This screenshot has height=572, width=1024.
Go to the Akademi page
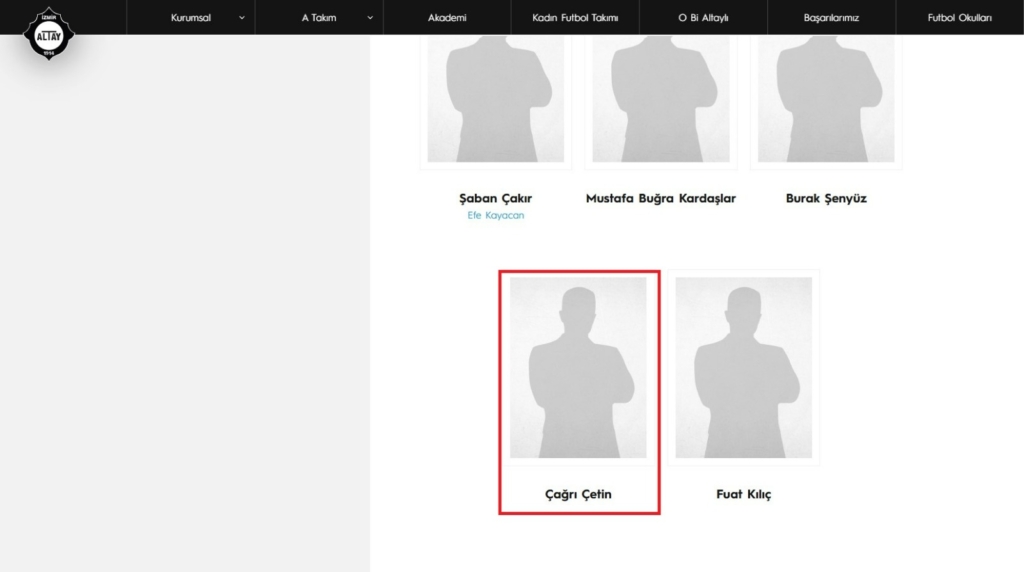click(447, 18)
